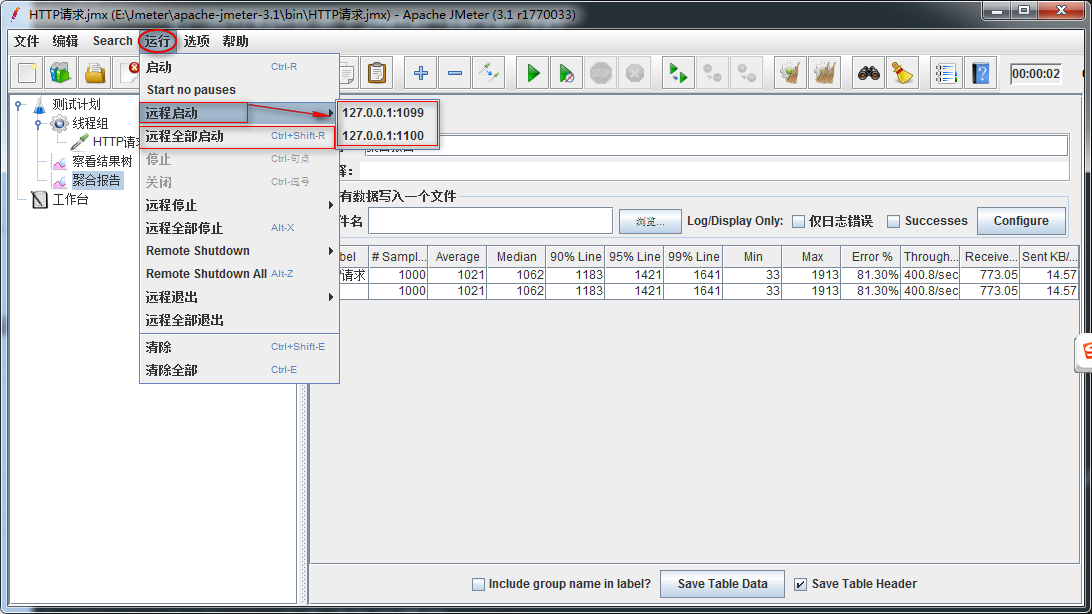The height and width of the screenshot is (614, 1092).
Task: Choose 启动 from the run menu
Action: coord(239,67)
